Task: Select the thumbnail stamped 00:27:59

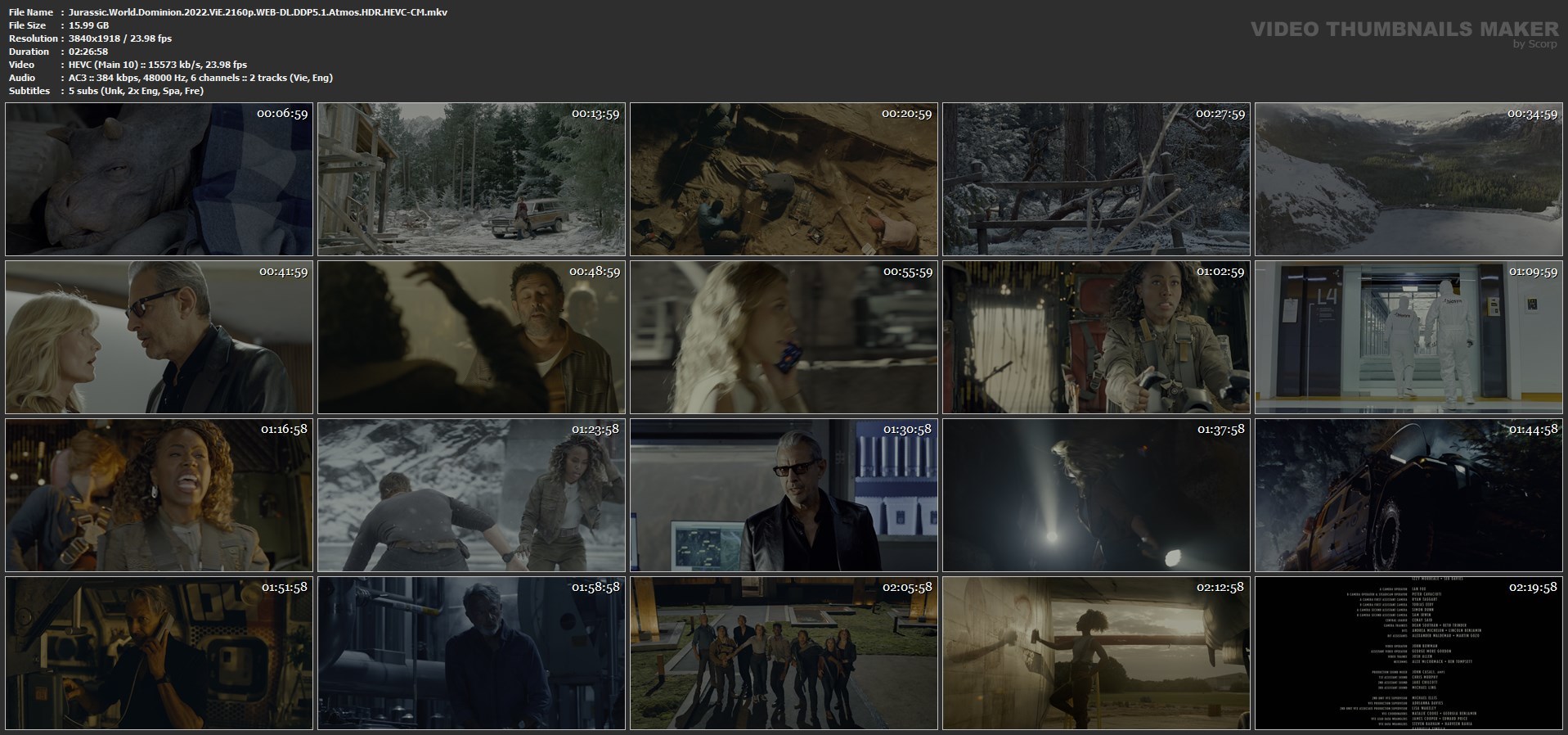Action: tap(1096, 179)
